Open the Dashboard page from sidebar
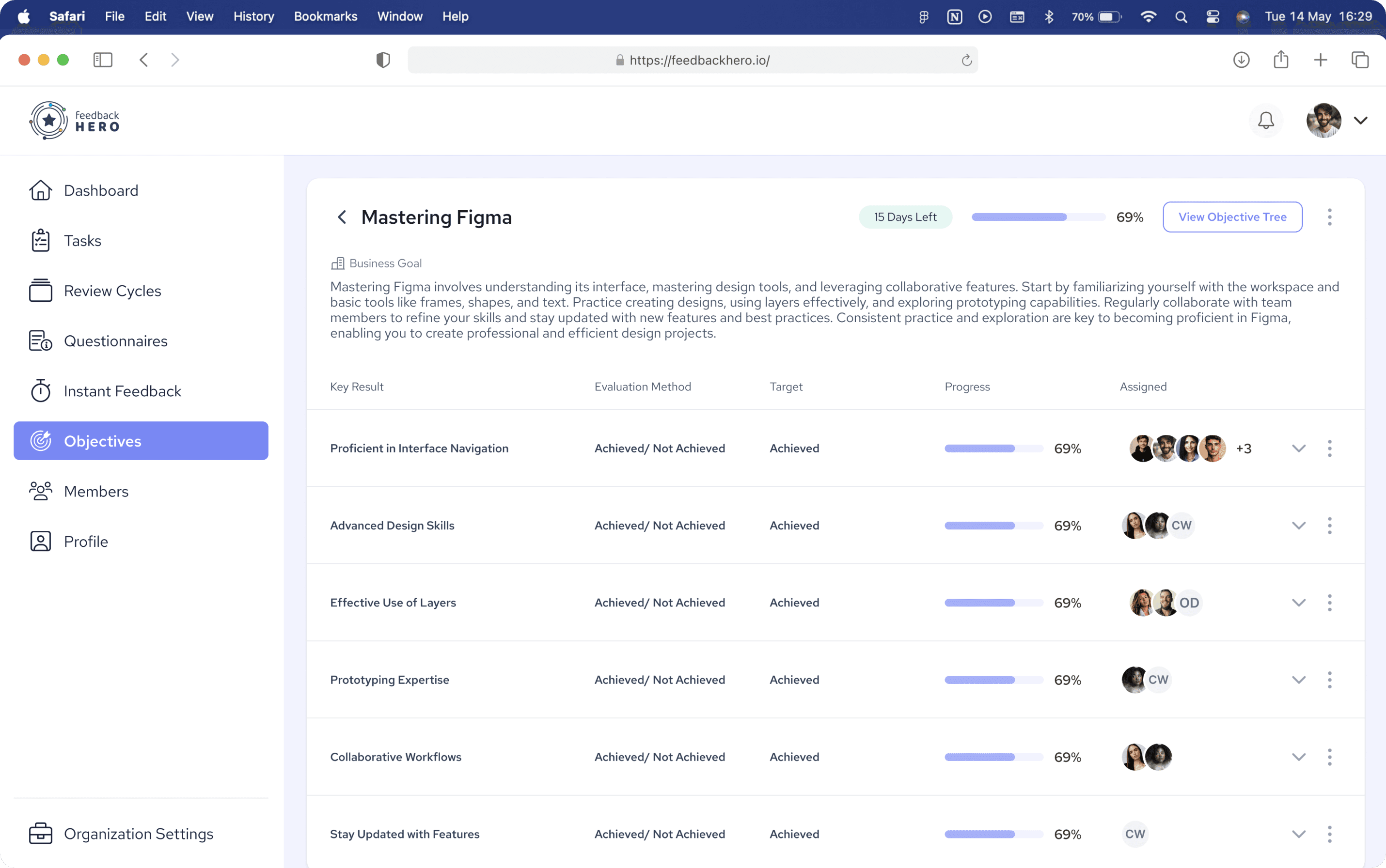This screenshot has width=1386, height=868. click(141, 190)
